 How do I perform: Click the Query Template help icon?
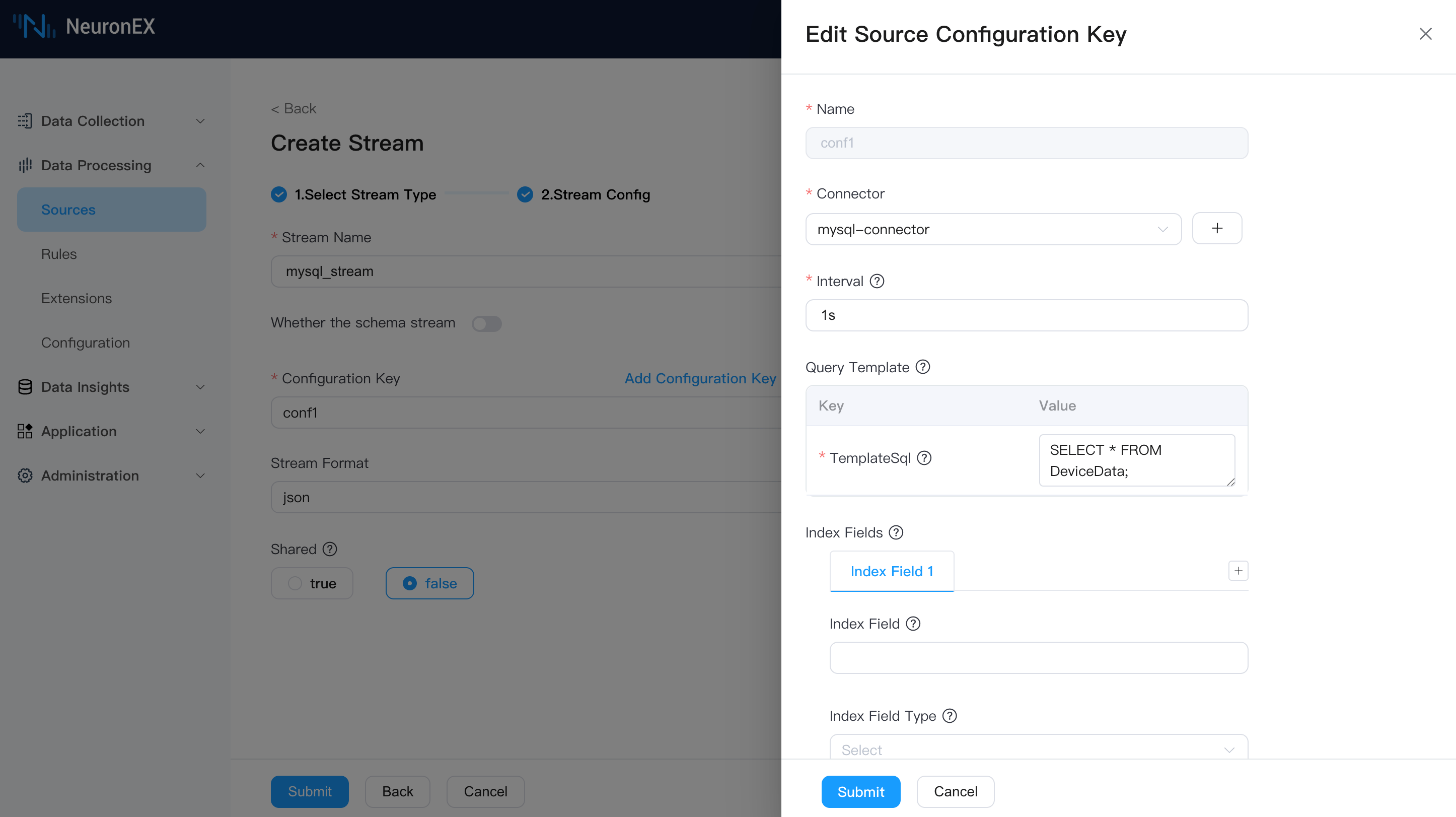[x=922, y=367]
